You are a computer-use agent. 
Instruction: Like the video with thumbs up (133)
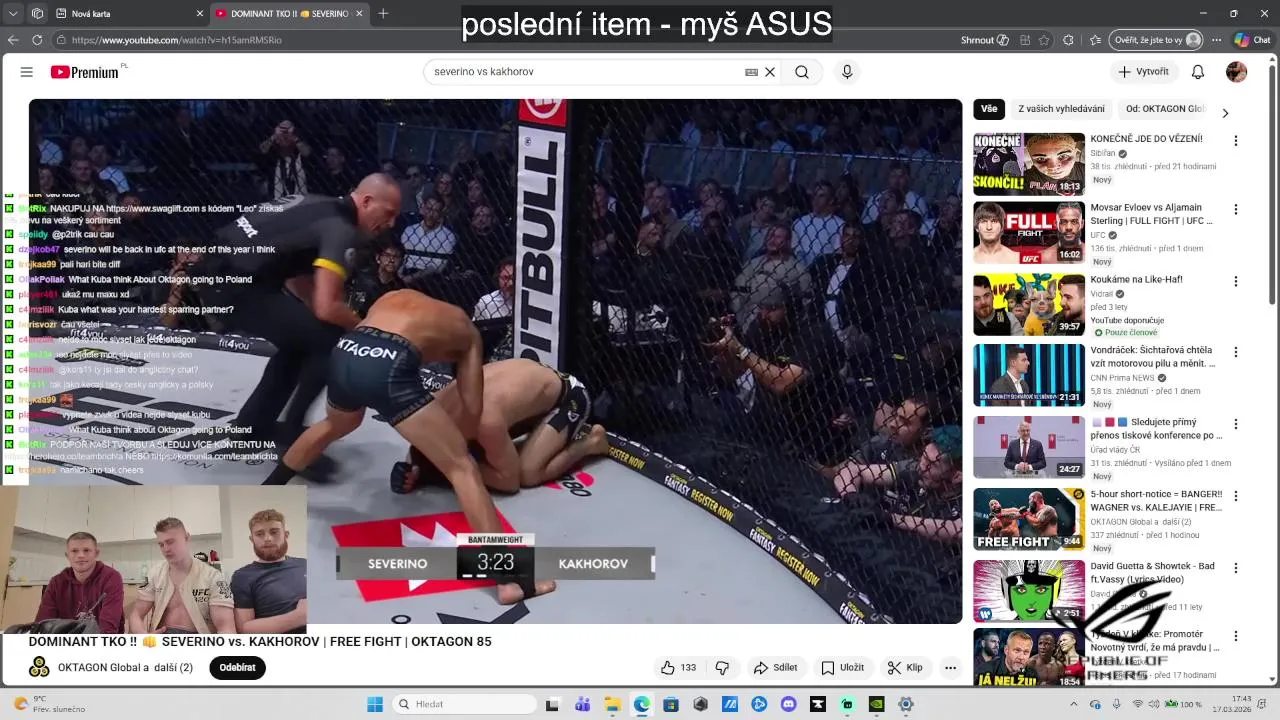(x=678, y=668)
